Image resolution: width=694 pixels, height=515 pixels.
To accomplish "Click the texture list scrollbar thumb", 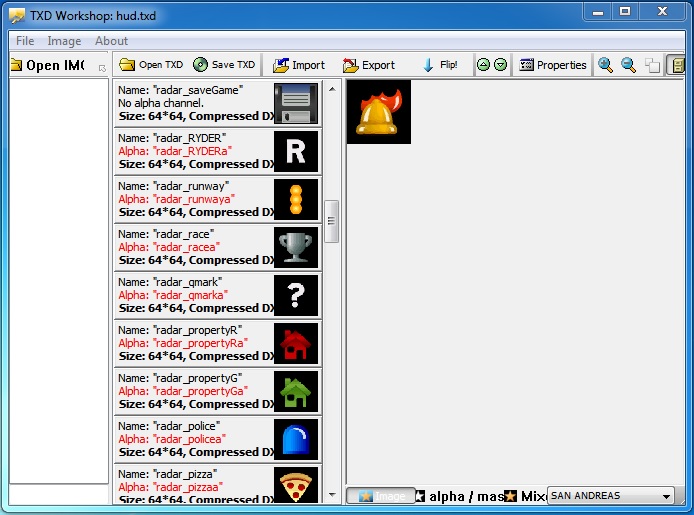I will 332,221.
